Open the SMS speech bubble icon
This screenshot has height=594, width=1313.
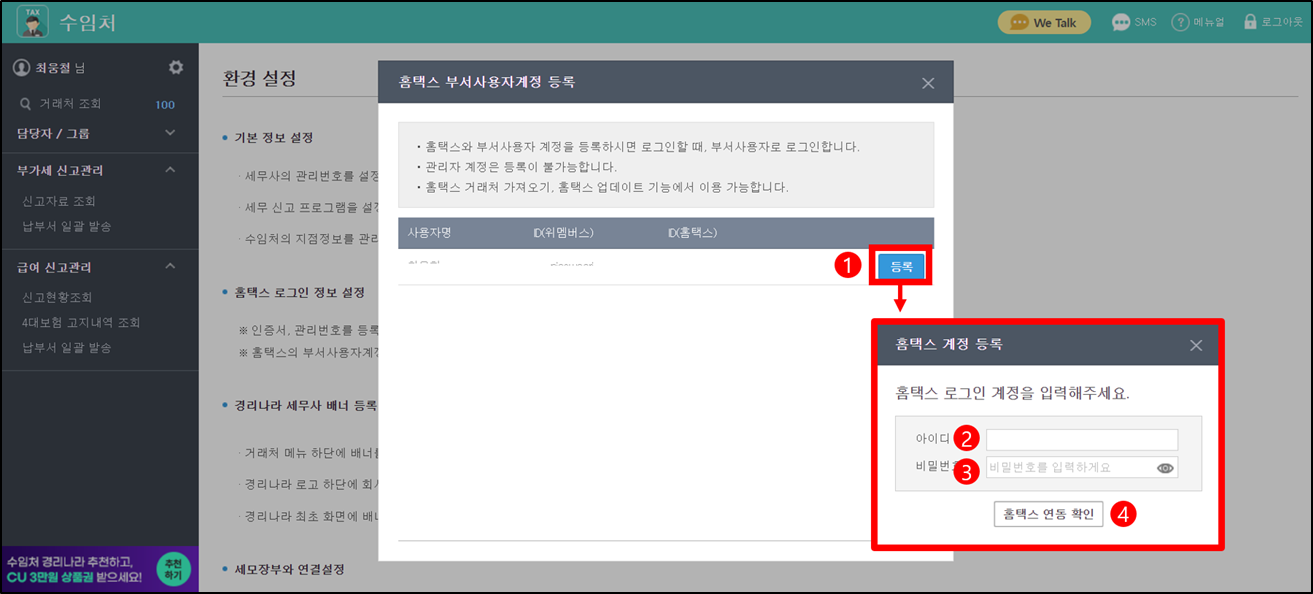(1121, 22)
